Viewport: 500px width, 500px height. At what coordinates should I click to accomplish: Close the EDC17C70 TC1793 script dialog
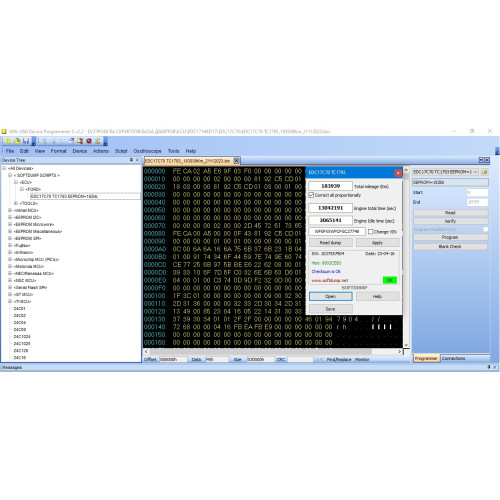[x=398, y=173]
